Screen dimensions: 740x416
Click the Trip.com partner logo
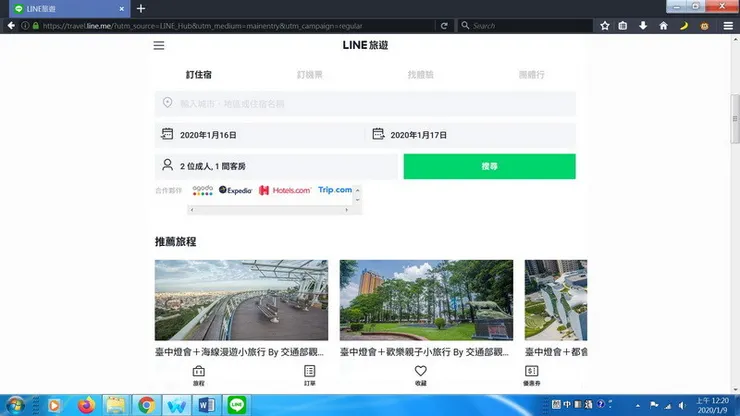click(335, 190)
